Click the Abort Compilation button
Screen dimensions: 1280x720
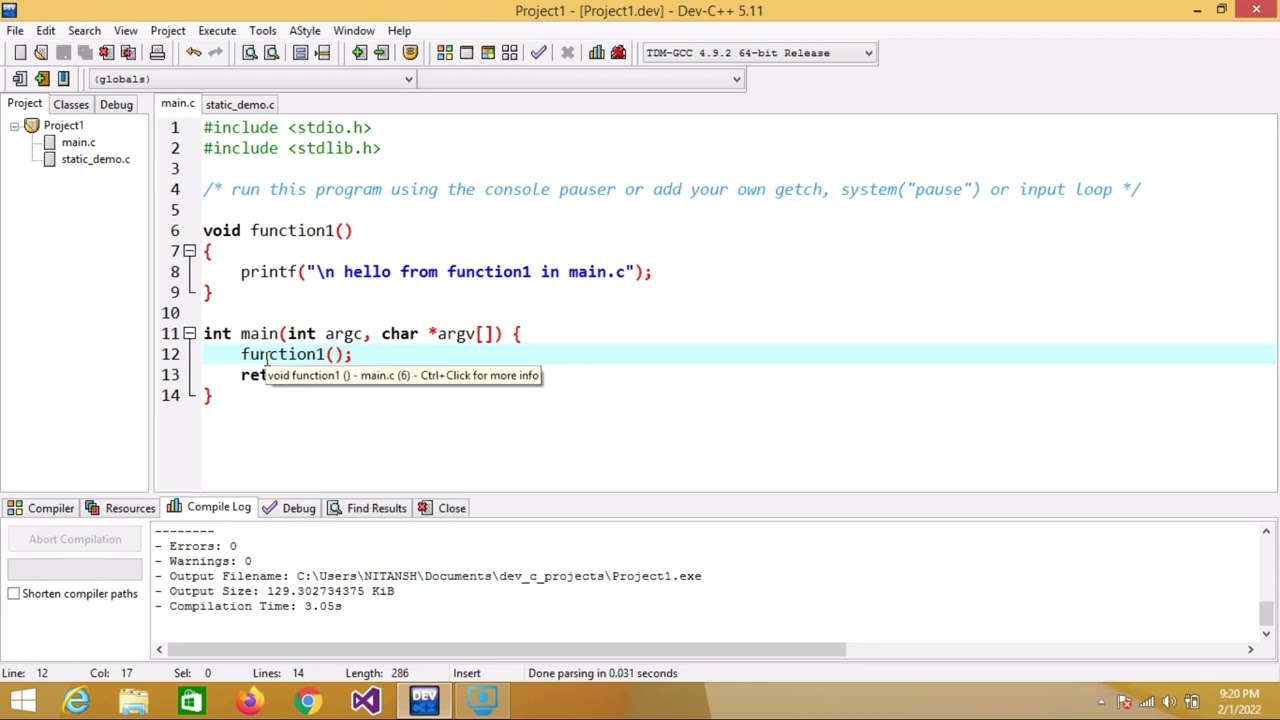[x=75, y=540]
